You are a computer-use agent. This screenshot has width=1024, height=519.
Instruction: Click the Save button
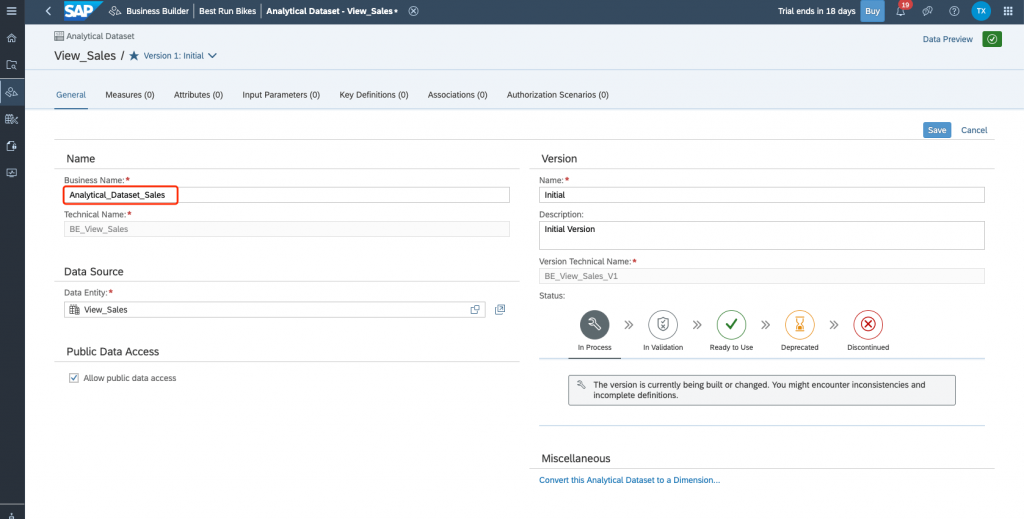[x=937, y=130]
